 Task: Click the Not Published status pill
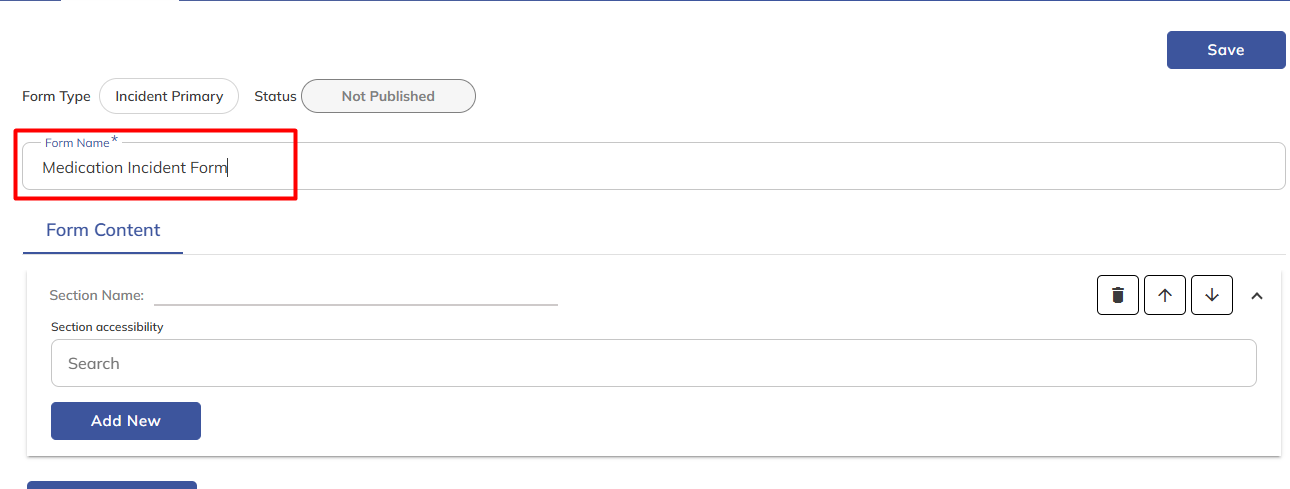coord(388,96)
